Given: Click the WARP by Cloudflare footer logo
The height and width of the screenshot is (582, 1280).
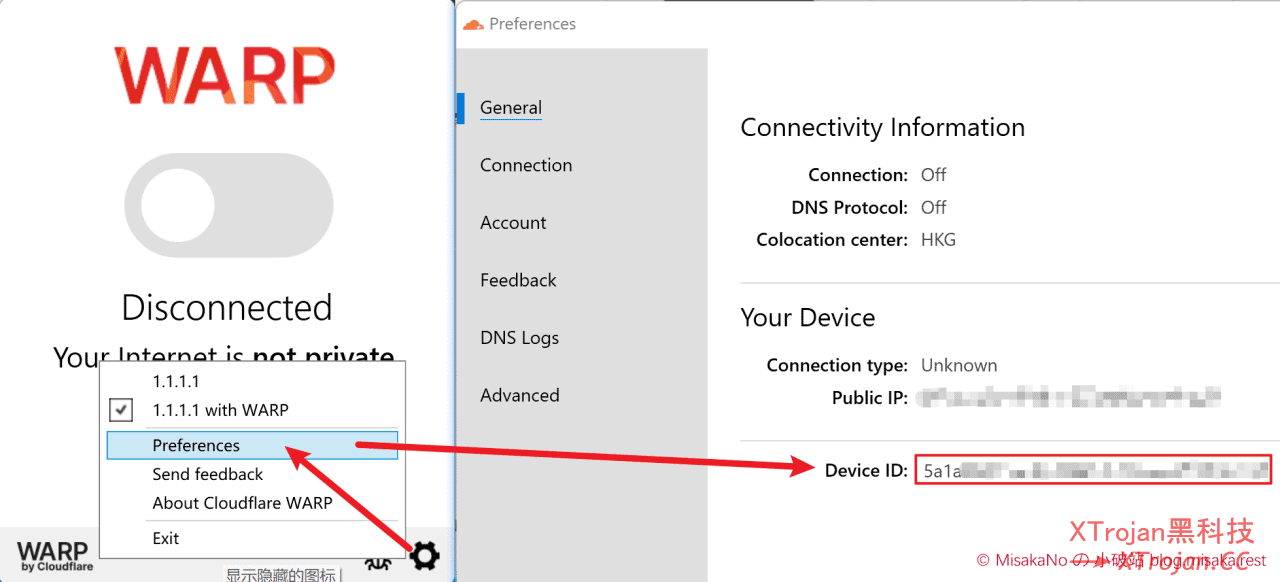Looking at the screenshot, I should pos(55,556).
